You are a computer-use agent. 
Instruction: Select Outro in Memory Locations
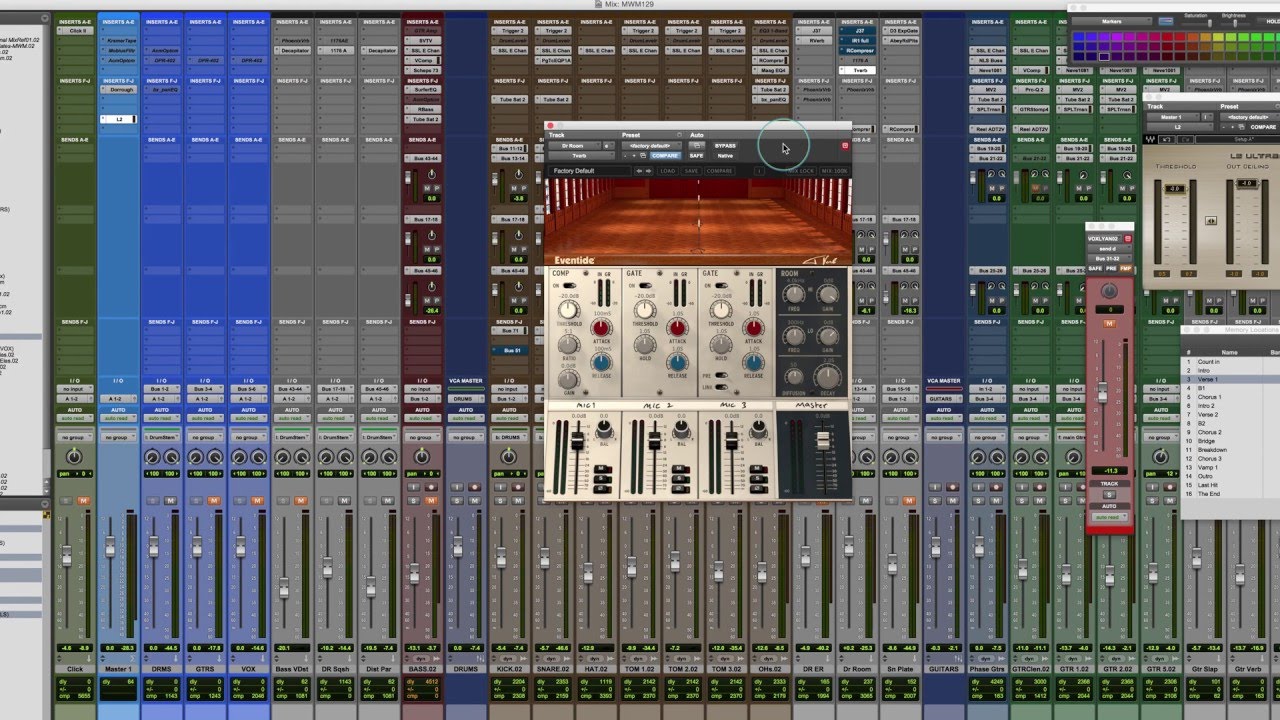(1205, 476)
